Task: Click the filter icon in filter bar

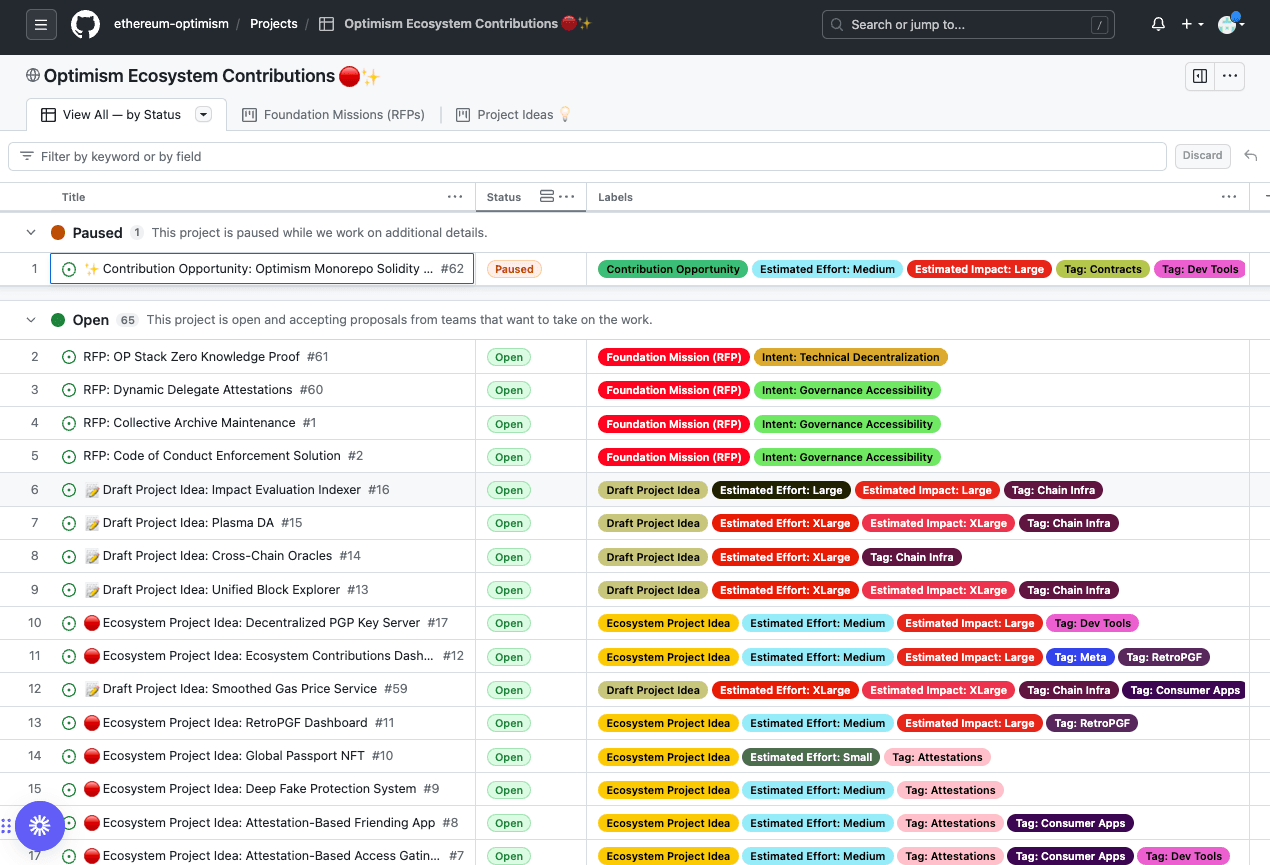Action: point(27,156)
